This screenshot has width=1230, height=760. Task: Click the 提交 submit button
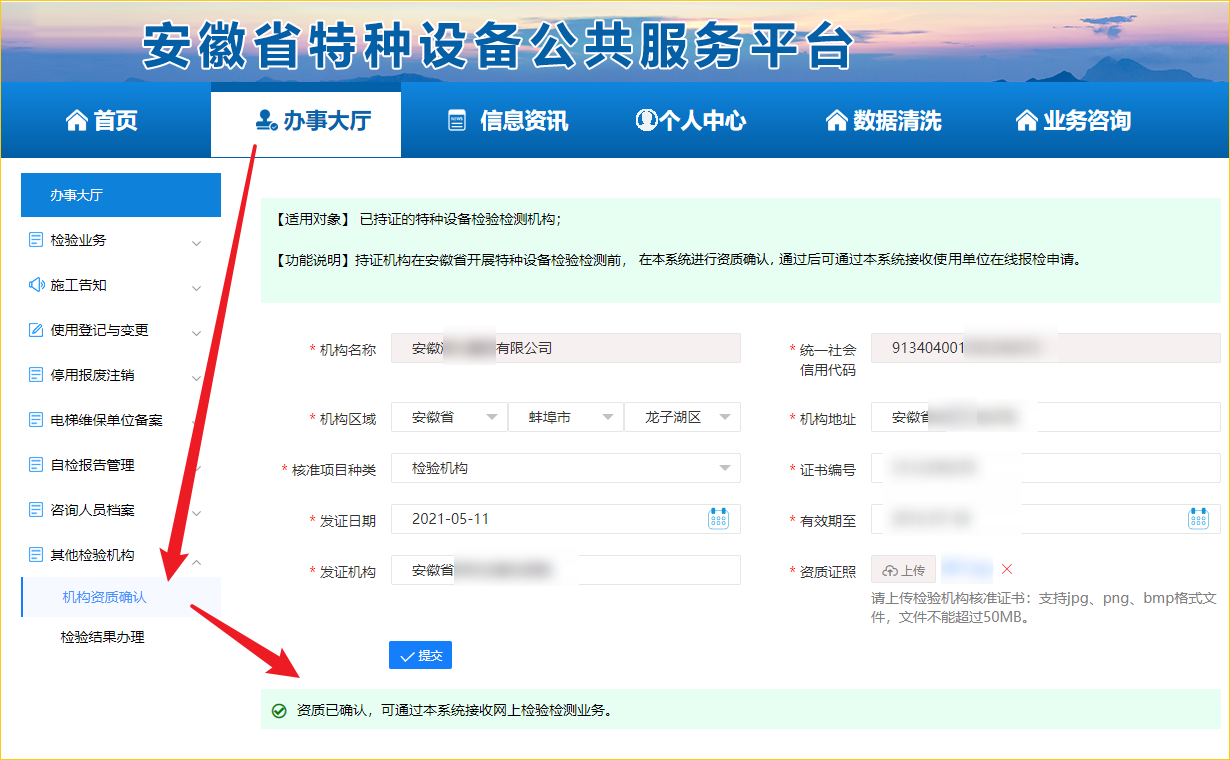[420, 655]
